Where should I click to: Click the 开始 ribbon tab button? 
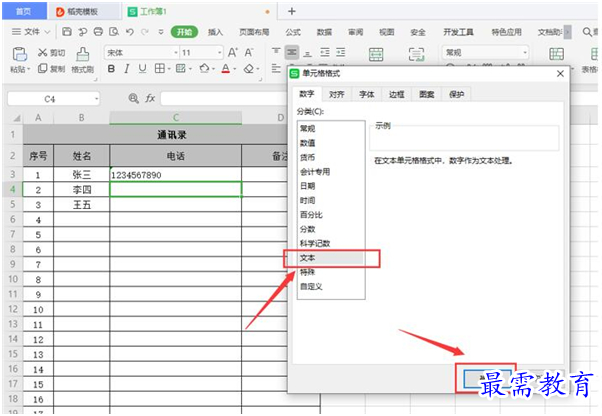click(184, 32)
